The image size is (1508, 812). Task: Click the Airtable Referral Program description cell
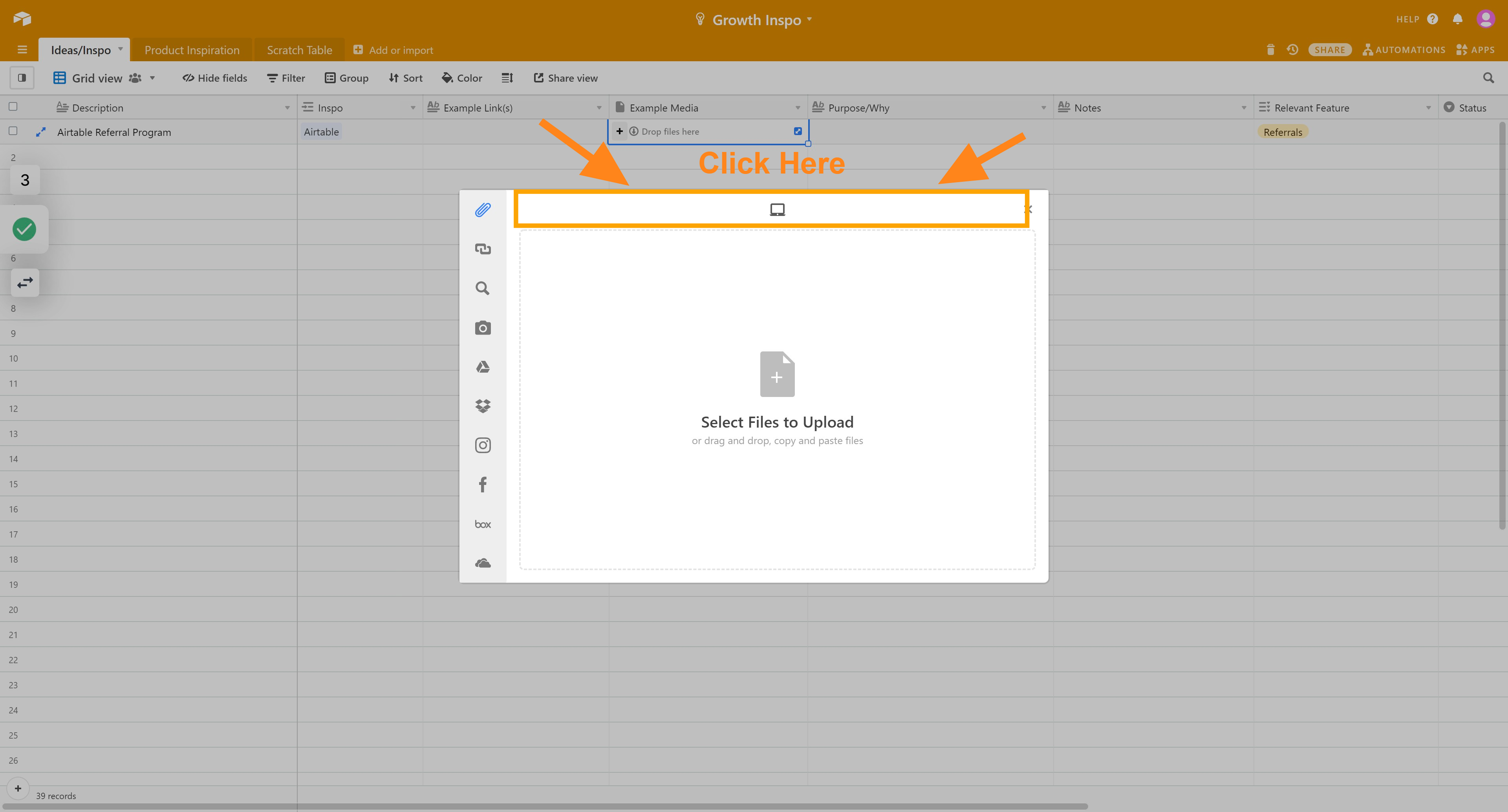[x=114, y=132]
